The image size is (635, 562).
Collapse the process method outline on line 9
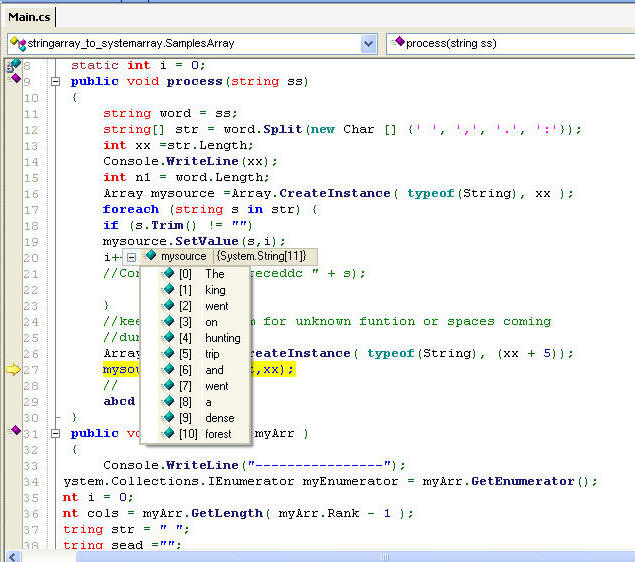click(56, 82)
